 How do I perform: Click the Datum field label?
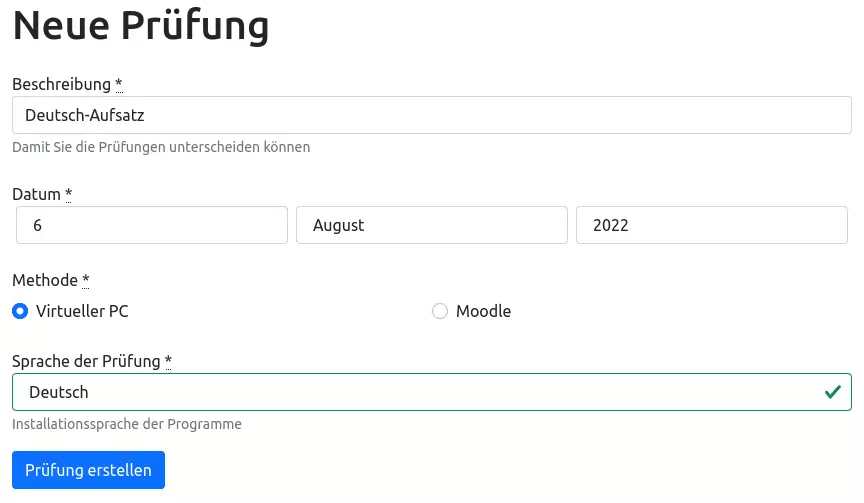pyautogui.click(x=36, y=193)
